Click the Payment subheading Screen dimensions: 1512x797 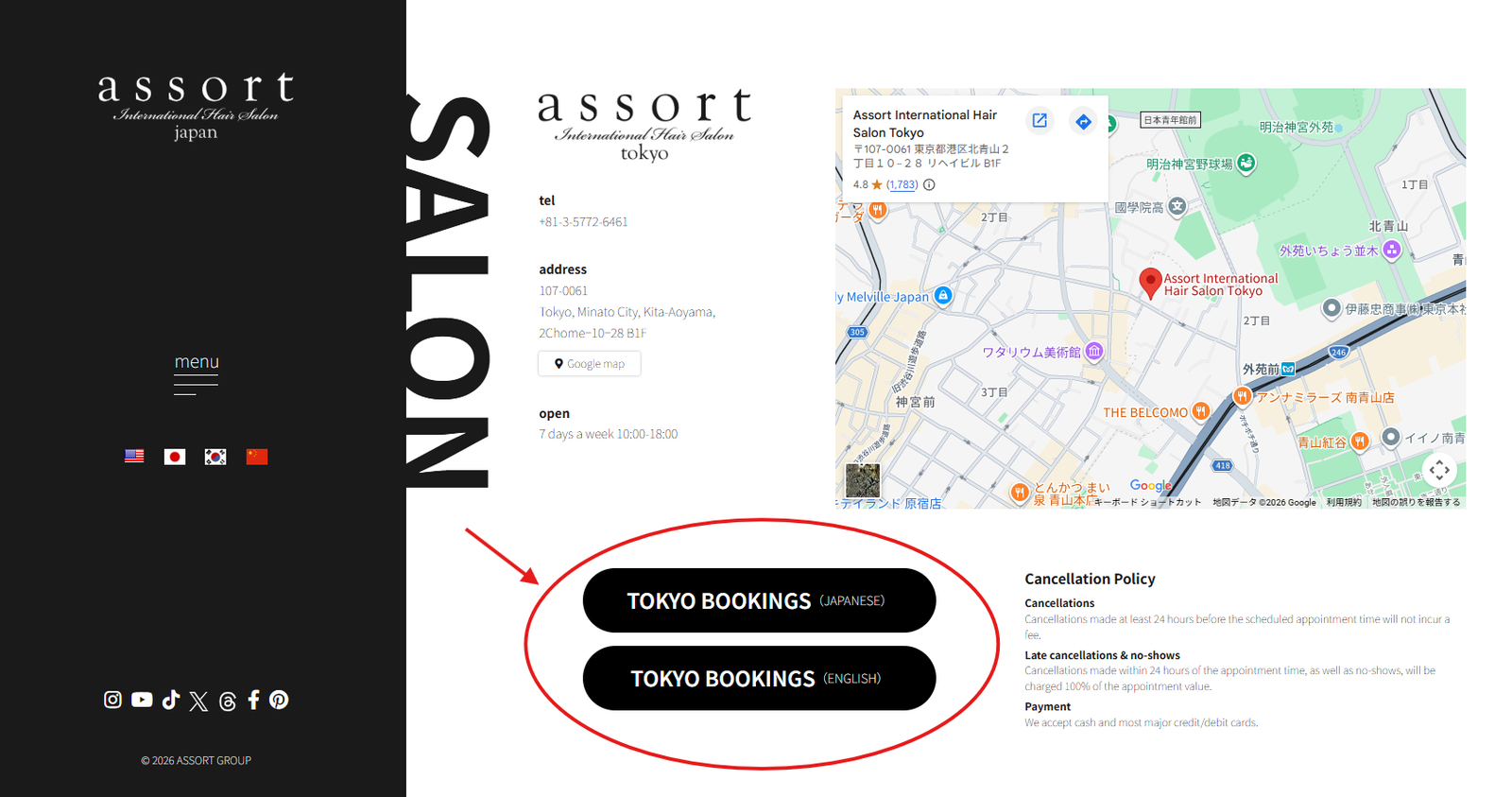coord(1047,706)
